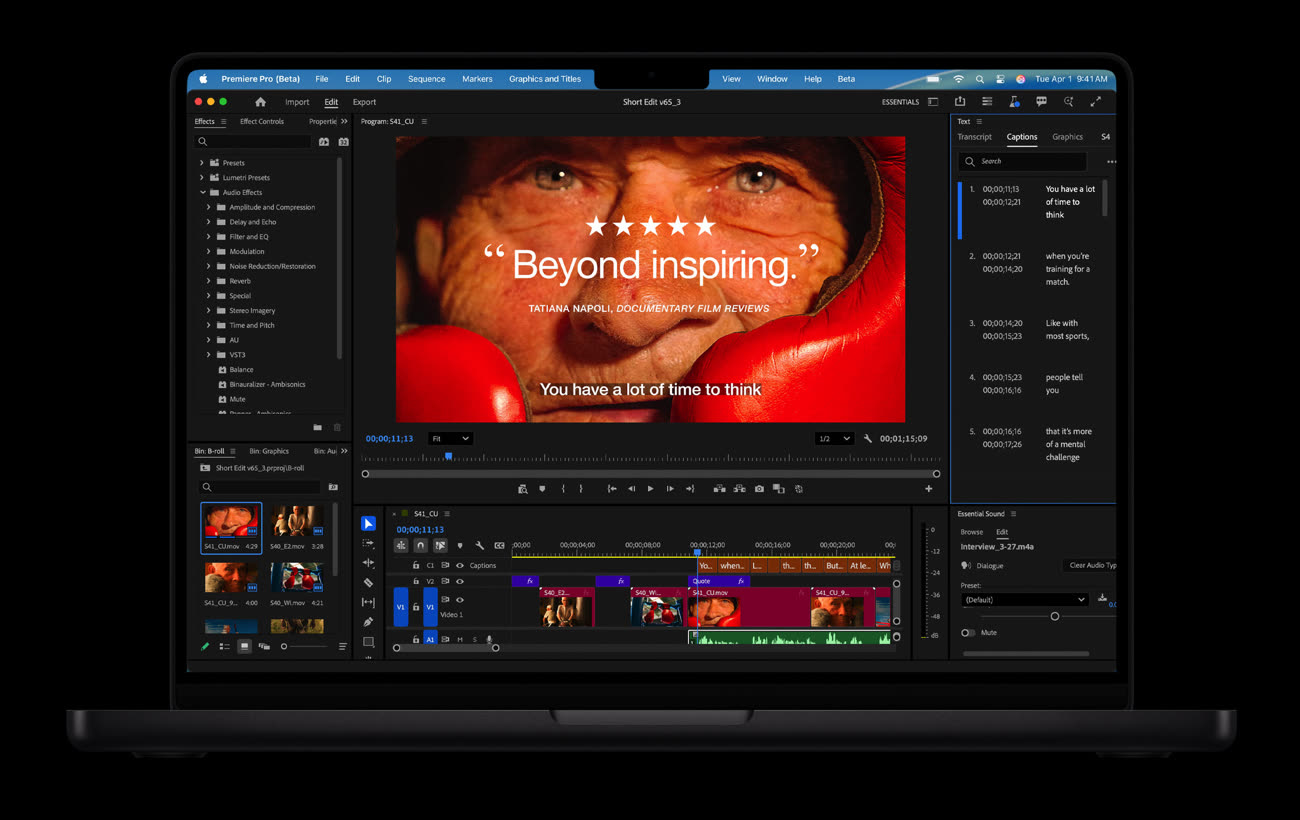Click the Home icon

coord(260,102)
